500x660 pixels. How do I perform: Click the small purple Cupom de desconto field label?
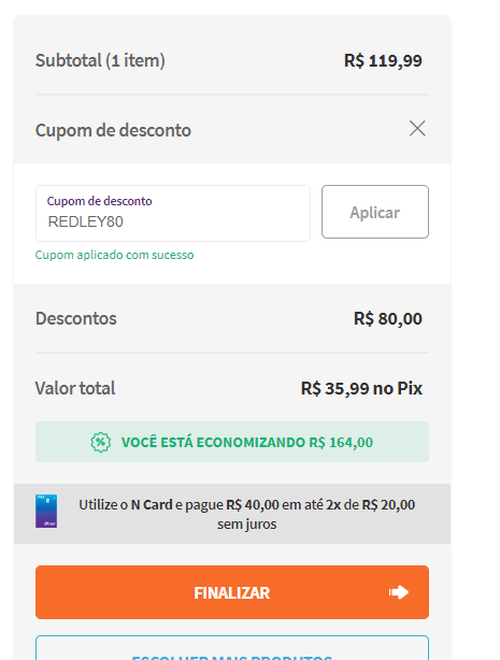click(x=99, y=201)
